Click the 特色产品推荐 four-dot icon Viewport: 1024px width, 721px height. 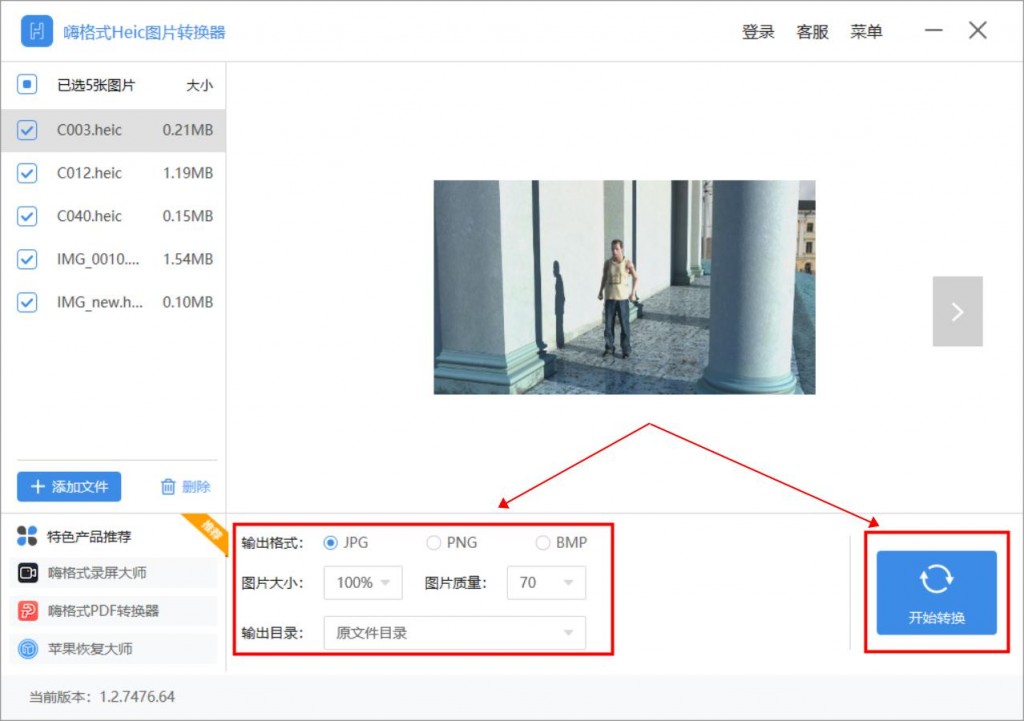tap(27, 536)
